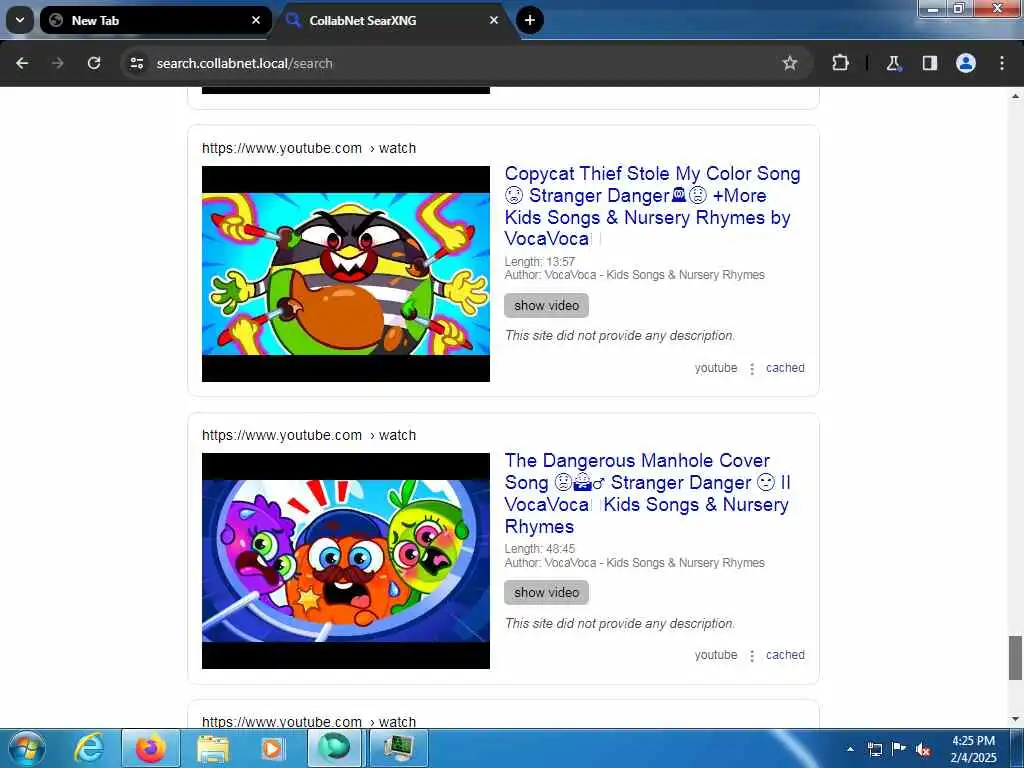Click 'Length: 48:45' text
This screenshot has width=1024, height=768.
point(539,549)
